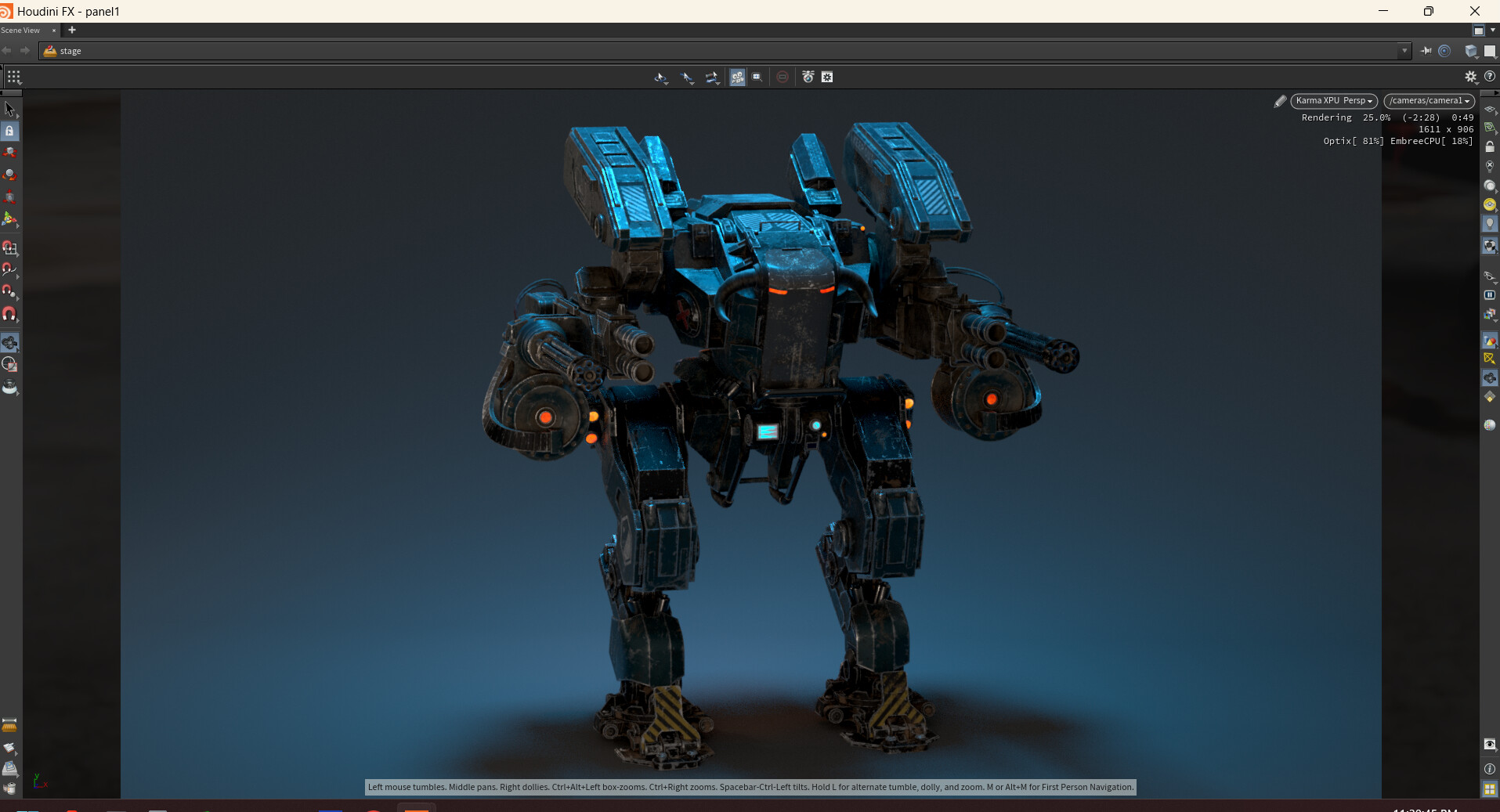This screenshot has height=812, width=1500.
Task: Toggle the crossed lightbulb lighting option
Action: (1490, 166)
